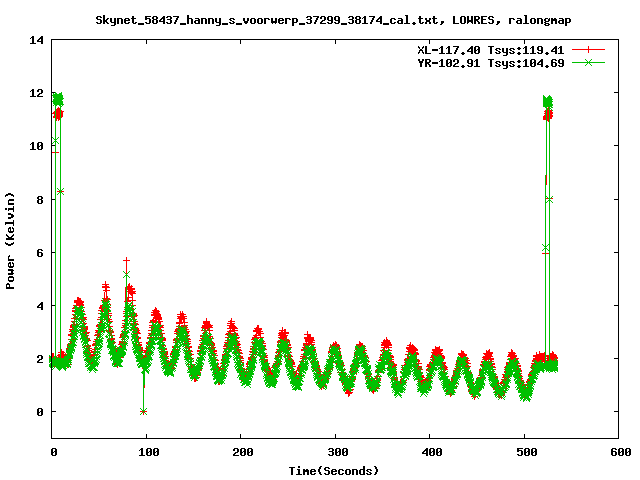The width and height of the screenshot is (640, 480).
Task: Click the Power (Kelvin) y-axis label
Action: pos(10,240)
